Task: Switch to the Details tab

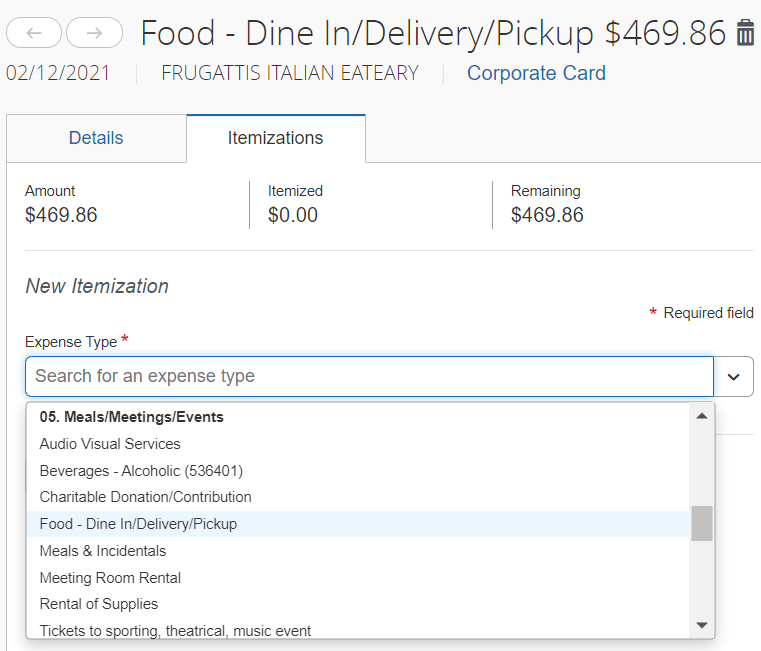Action: tap(96, 138)
